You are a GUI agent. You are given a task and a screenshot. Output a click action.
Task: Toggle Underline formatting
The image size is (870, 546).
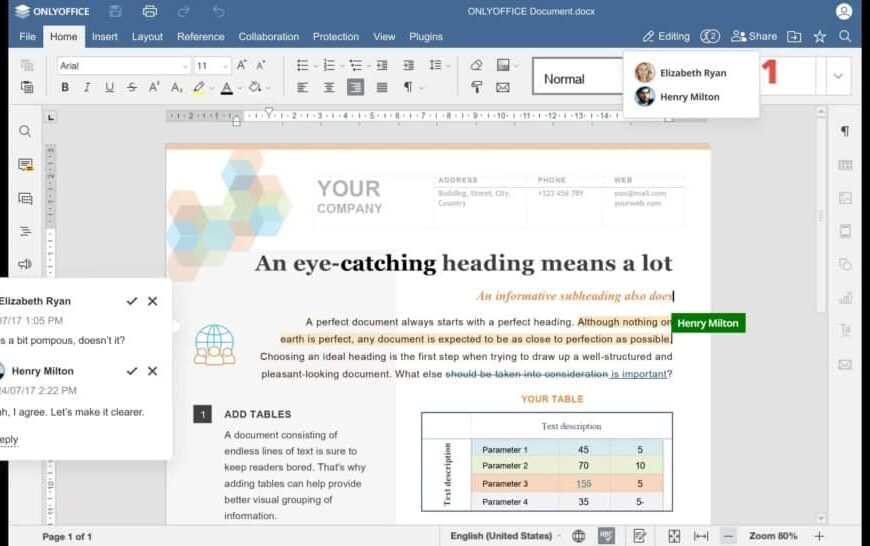[x=109, y=87]
